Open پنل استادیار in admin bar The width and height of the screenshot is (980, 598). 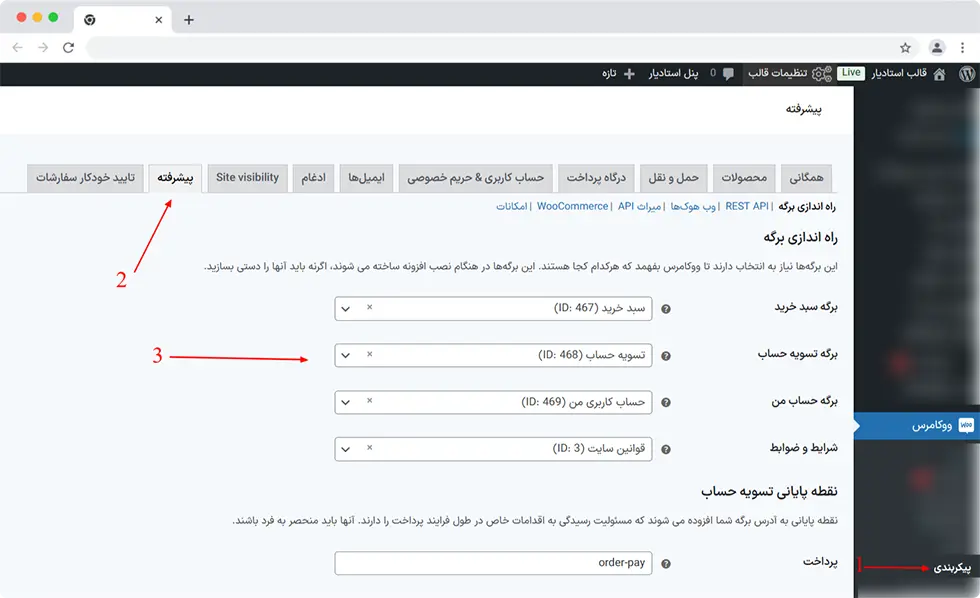click(x=673, y=74)
